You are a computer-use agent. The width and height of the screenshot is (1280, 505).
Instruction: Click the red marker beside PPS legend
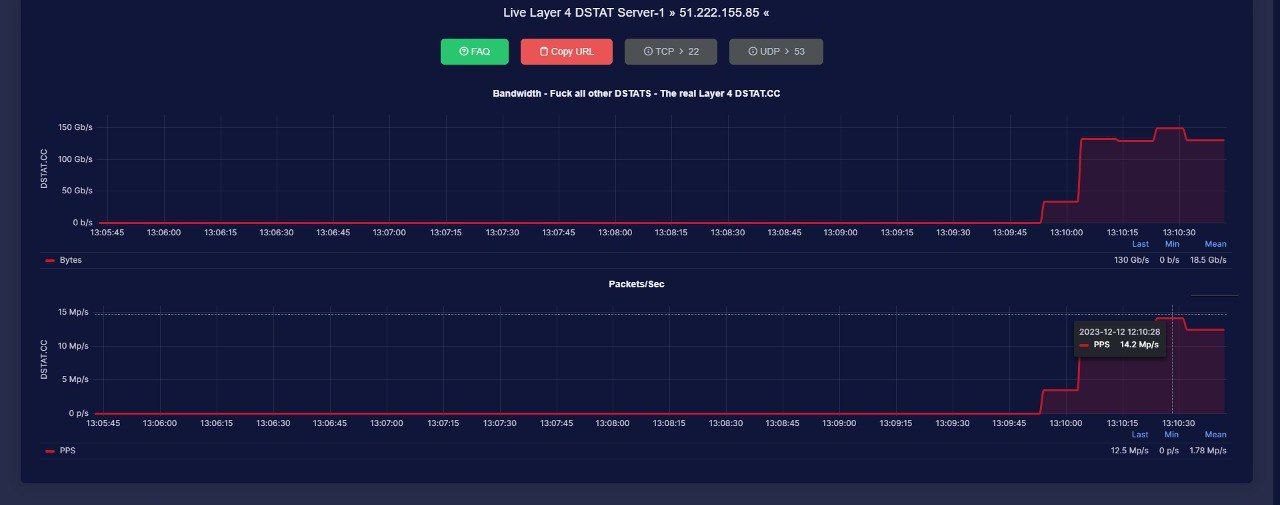pos(50,451)
